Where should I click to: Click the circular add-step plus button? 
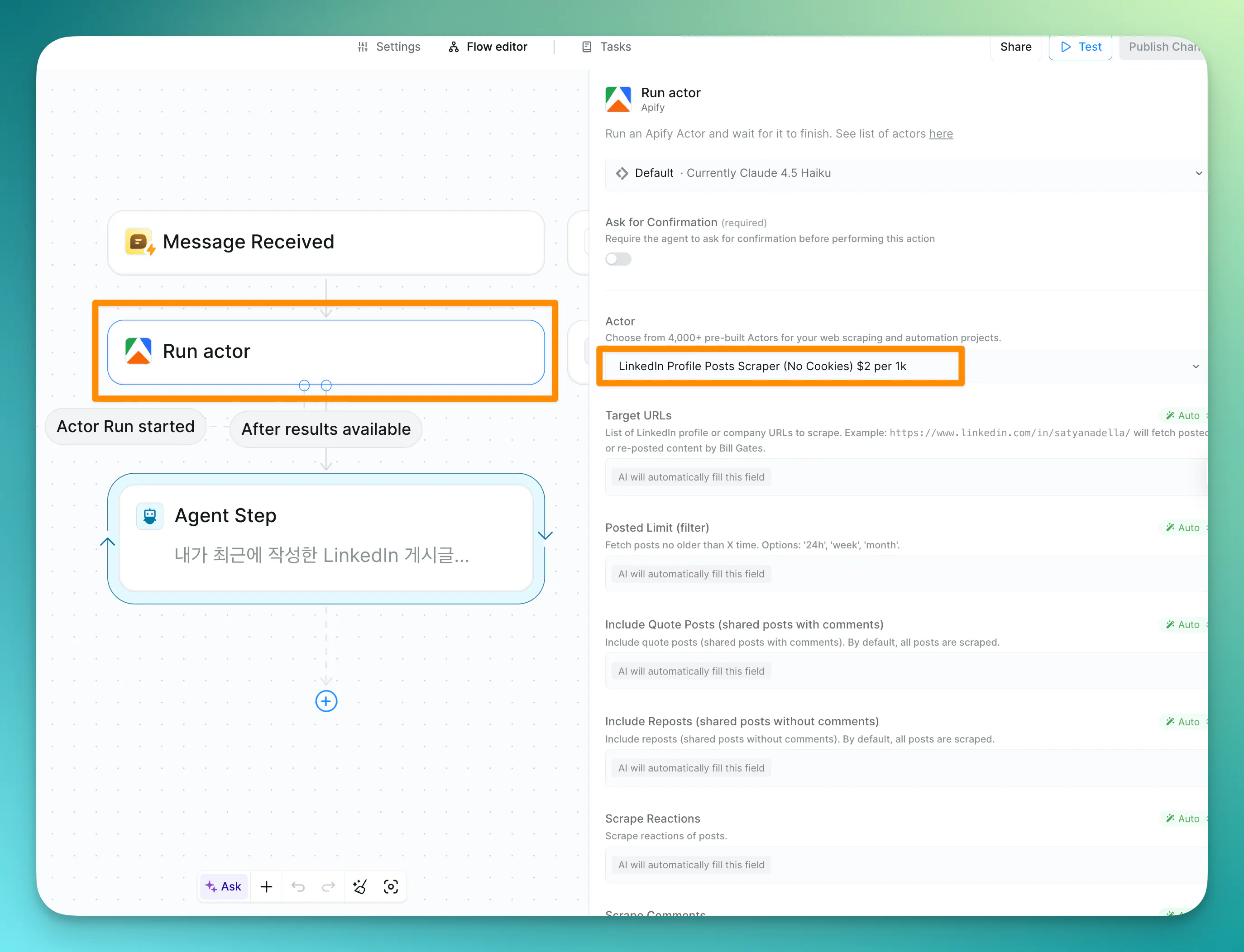point(326,701)
